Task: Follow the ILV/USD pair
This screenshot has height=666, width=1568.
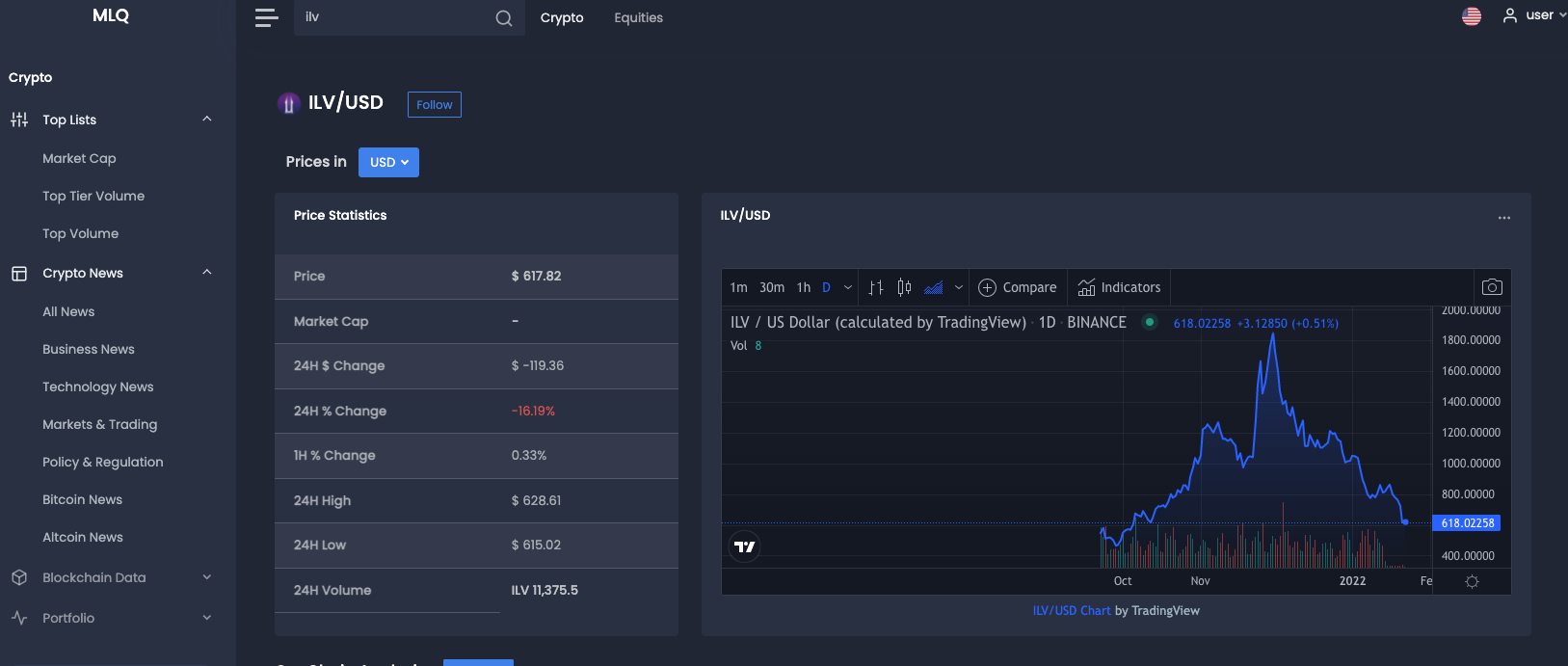Action: pos(435,104)
